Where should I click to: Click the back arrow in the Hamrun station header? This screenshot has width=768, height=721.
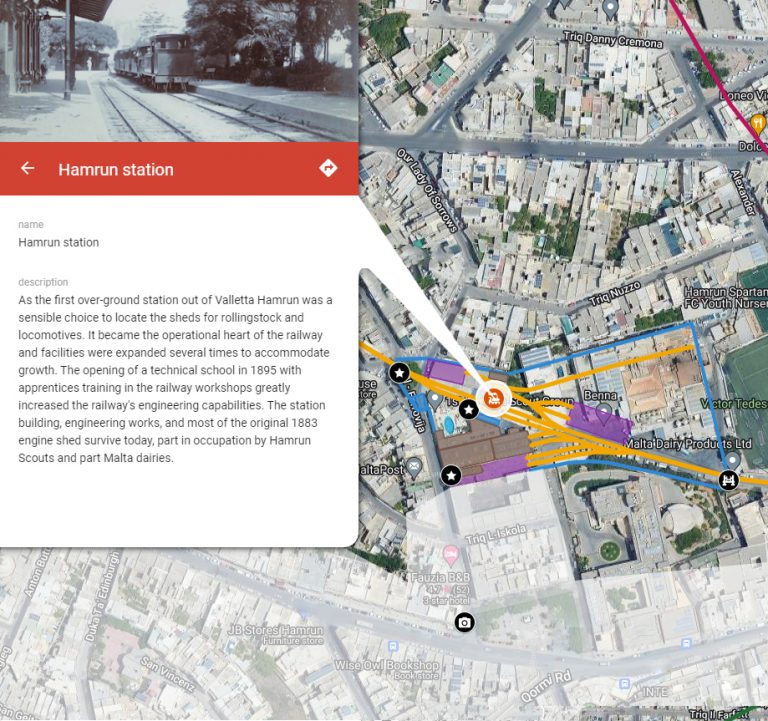tap(28, 169)
